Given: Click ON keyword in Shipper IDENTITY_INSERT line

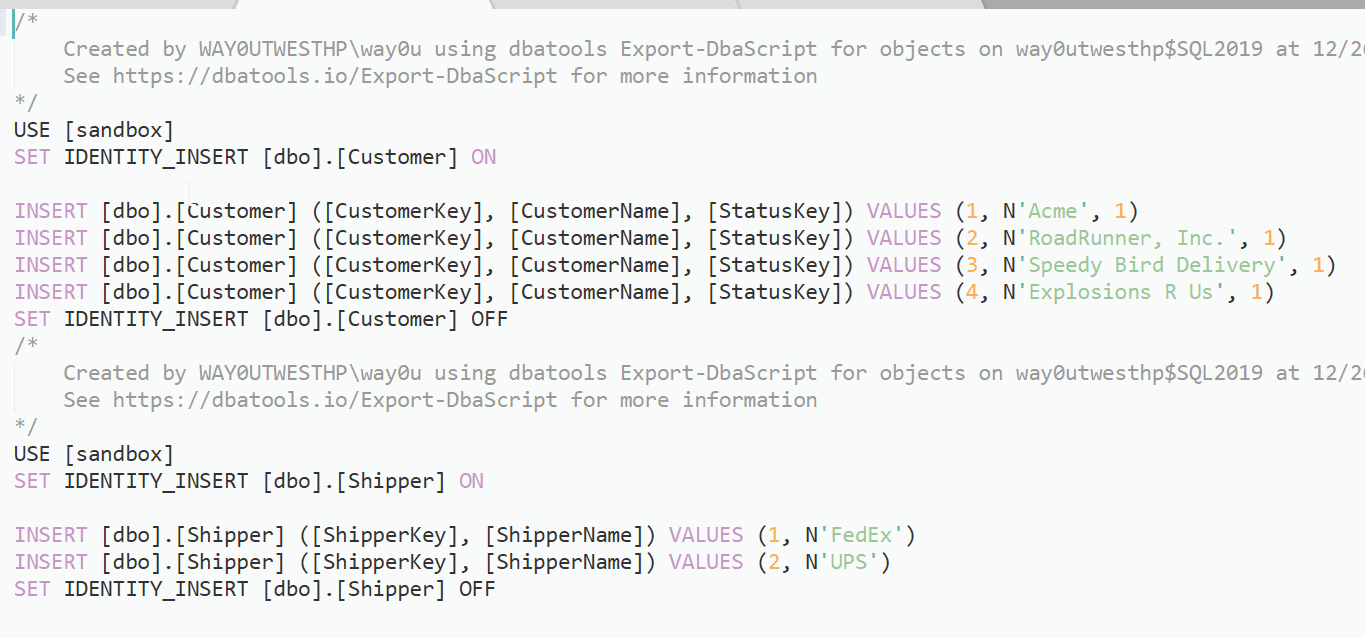Looking at the screenshot, I should coord(471,481).
